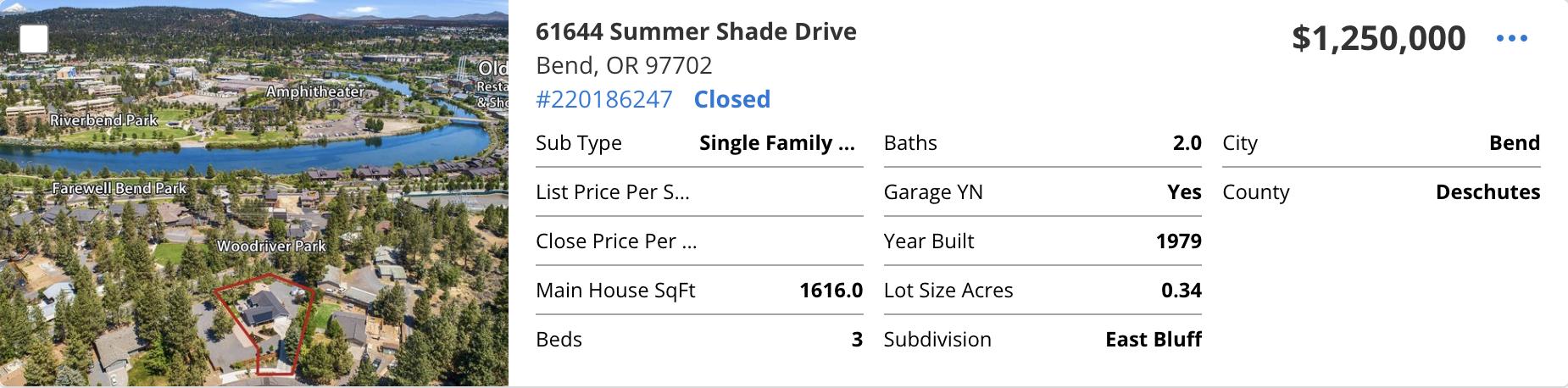This screenshot has width=1568, height=388.
Task: Click the 61644 Summer Shade Drive address
Action: (696, 31)
